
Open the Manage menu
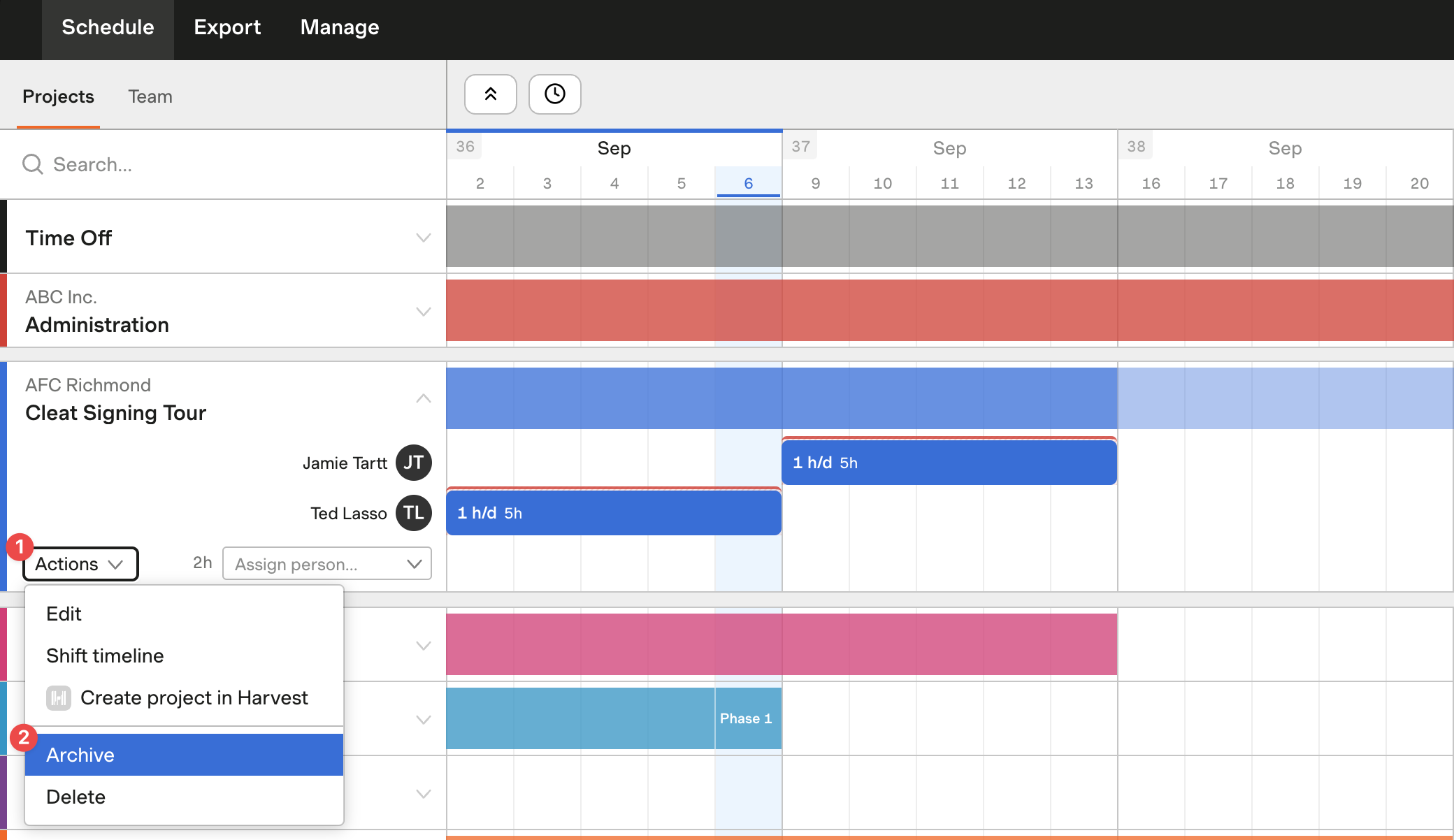340,28
